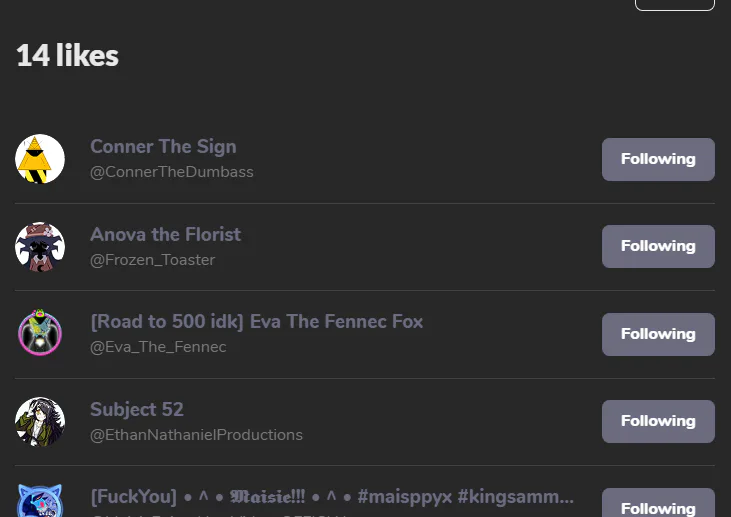
Task: Visit Anova the Florist's profile by name
Action: [165, 235]
